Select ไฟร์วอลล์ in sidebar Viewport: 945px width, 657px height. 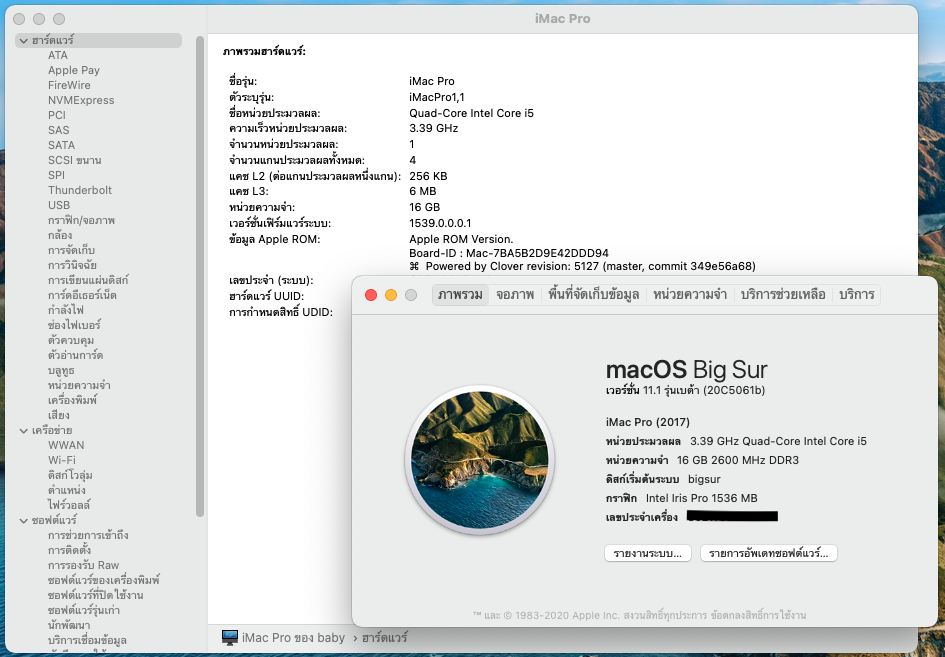pos(69,505)
